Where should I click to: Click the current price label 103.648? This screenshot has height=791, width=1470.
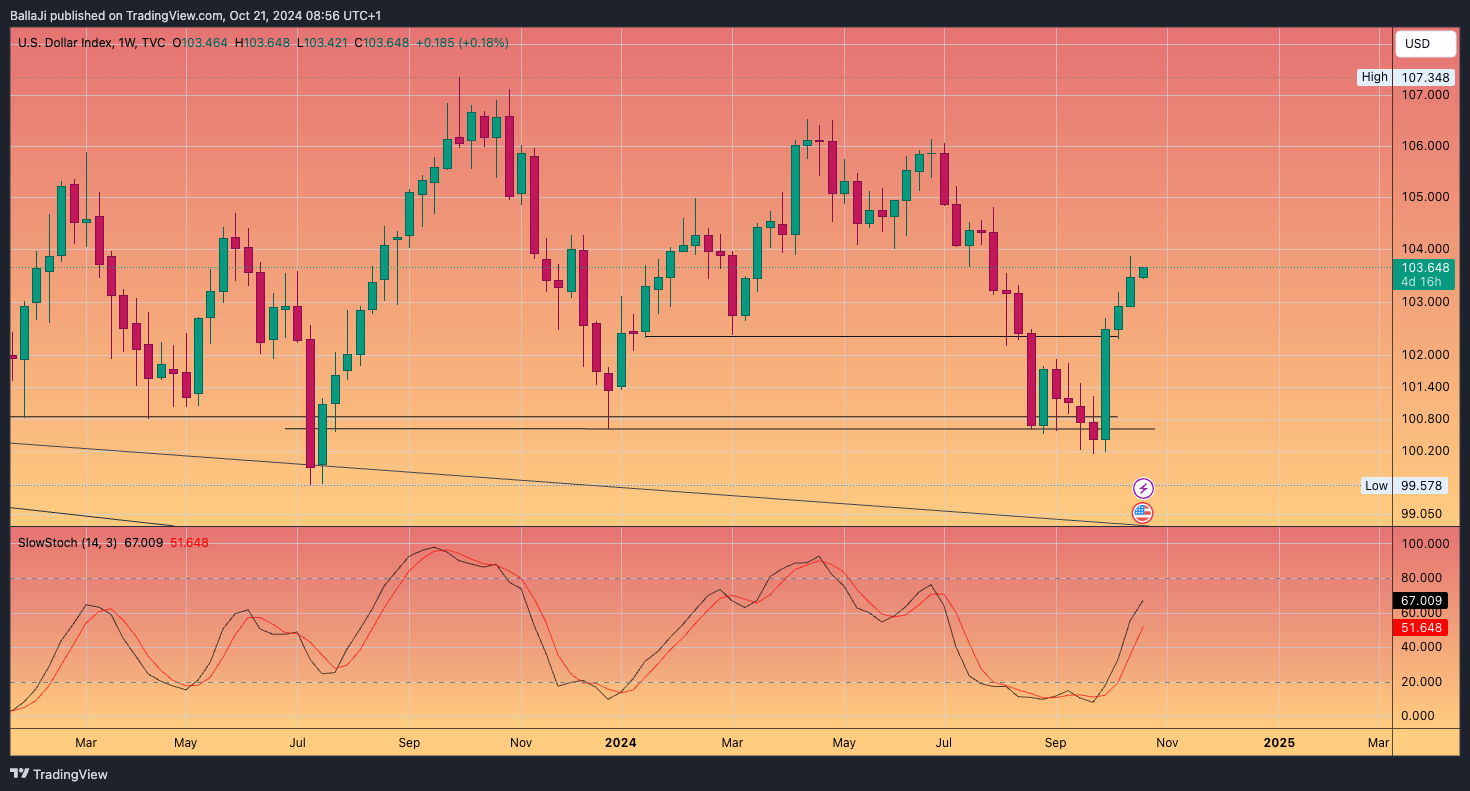click(1425, 267)
